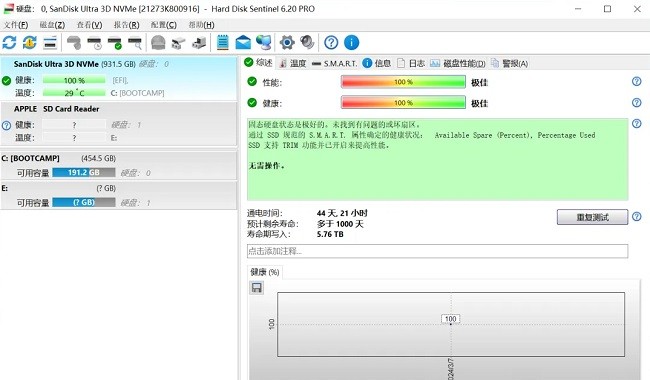This screenshot has width=650, height=380.
Task: Open the 查看(V) menu
Action: point(90,25)
